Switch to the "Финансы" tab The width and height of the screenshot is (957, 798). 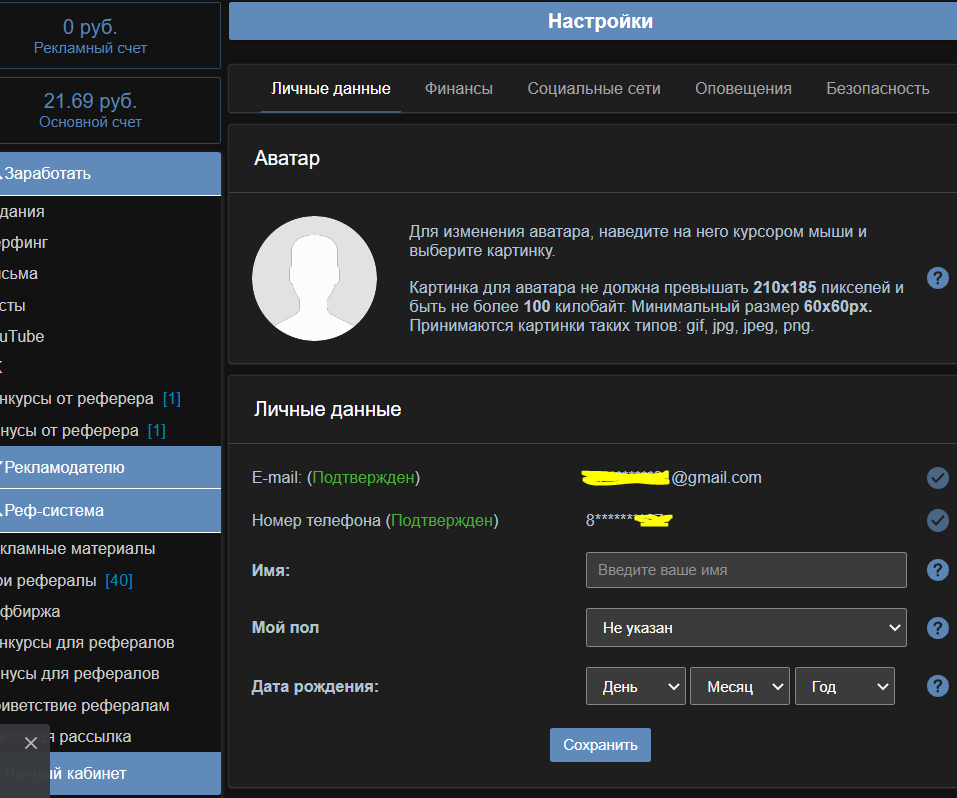pyautogui.click(x=458, y=88)
